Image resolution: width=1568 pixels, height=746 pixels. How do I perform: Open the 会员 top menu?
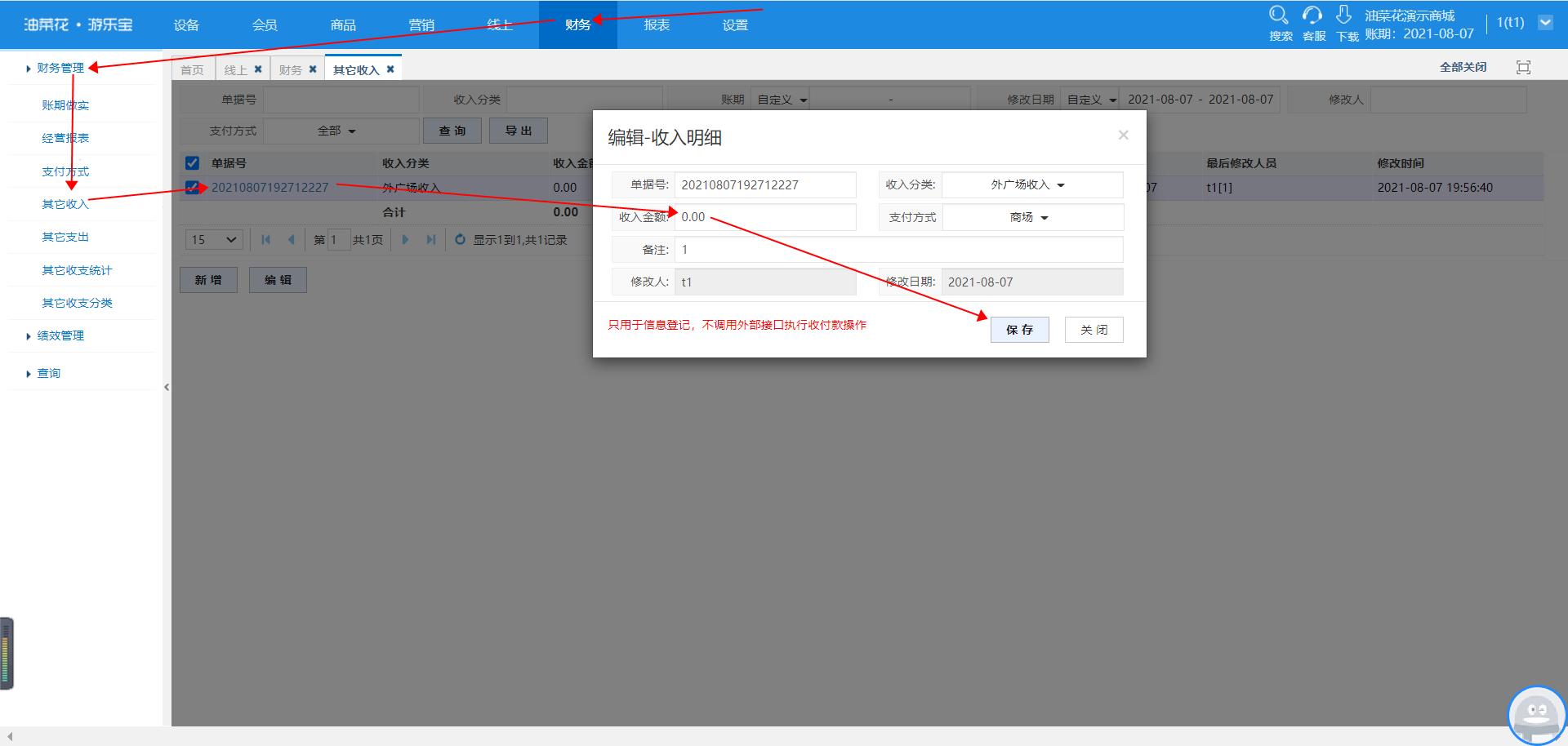pyautogui.click(x=265, y=25)
